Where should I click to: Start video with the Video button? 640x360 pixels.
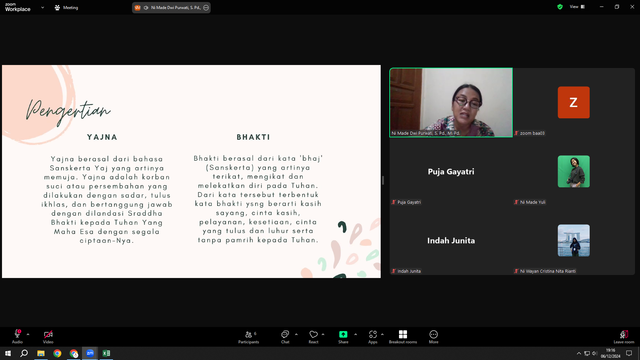pos(48,336)
